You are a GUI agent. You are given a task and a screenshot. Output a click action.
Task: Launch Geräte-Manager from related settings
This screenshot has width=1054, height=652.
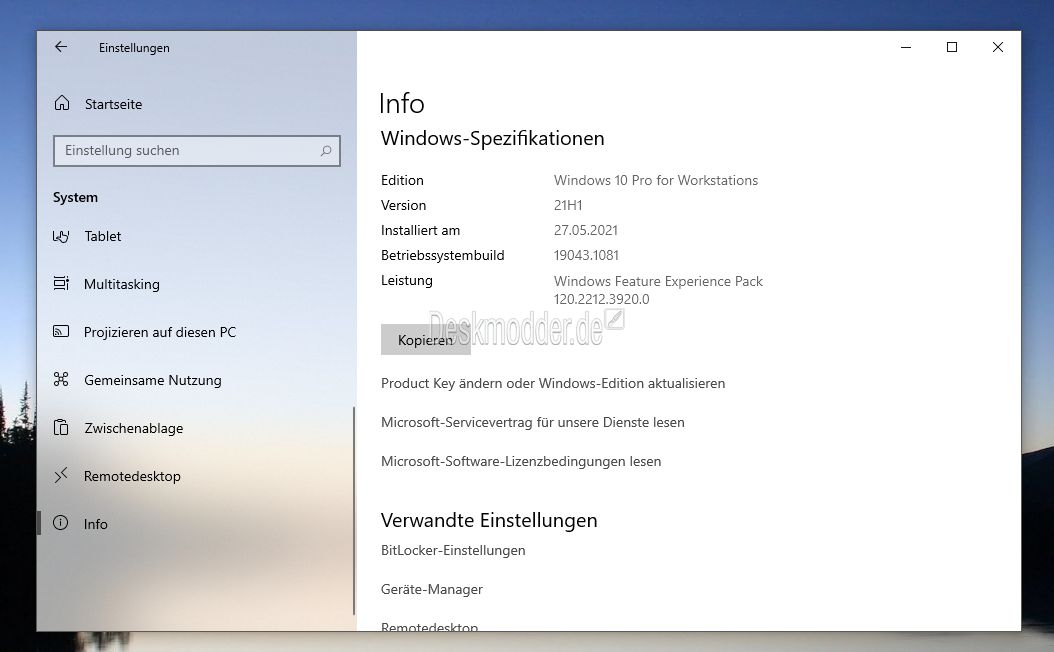pos(432,589)
